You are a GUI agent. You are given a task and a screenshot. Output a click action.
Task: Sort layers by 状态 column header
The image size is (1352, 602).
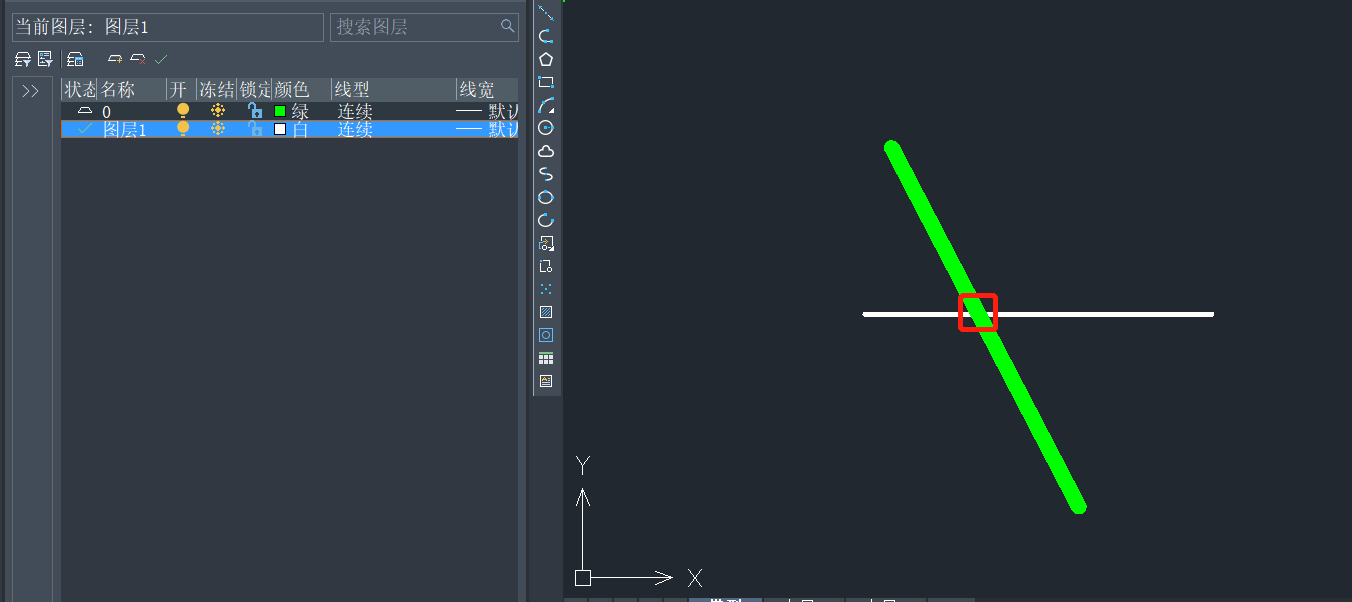point(79,90)
